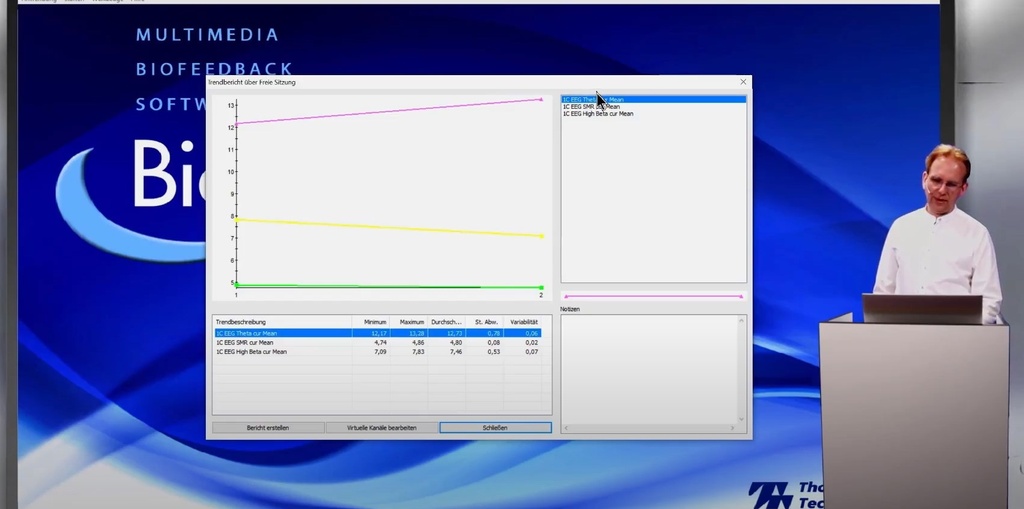Viewport: 1024px width, 509px height.
Task: Sort table by the Maximum column header
Action: point(409,322)
